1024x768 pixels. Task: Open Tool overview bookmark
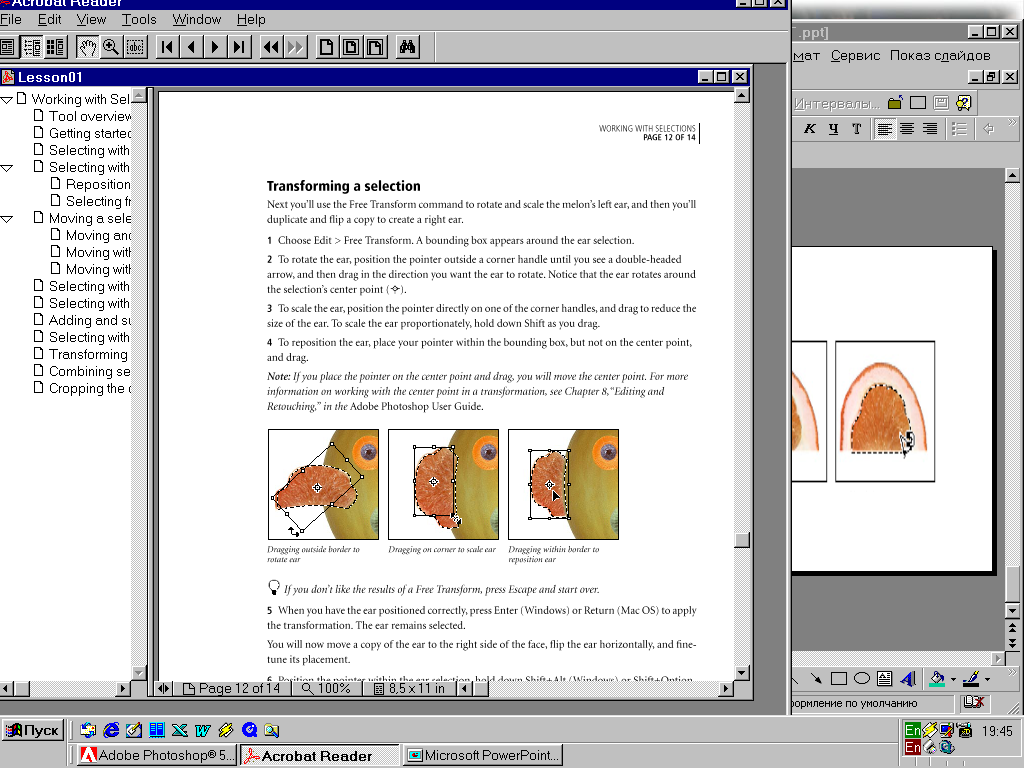coord(89,116)
